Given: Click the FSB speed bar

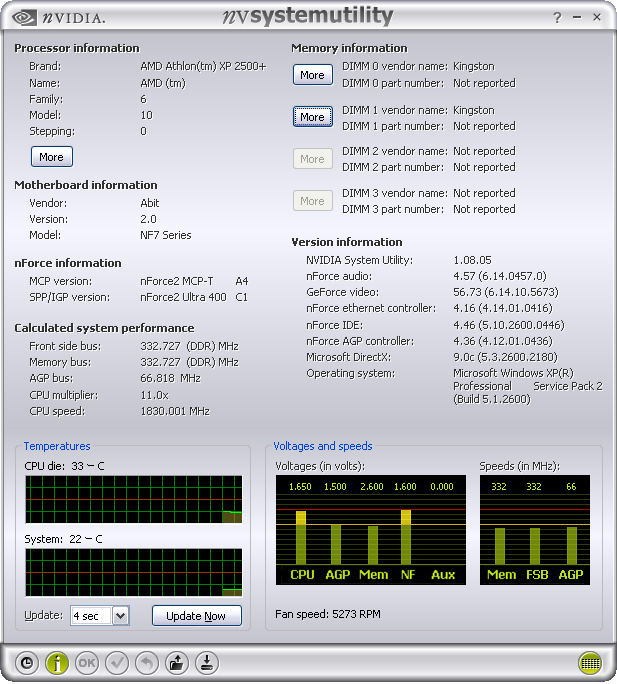Looking at the screenshot, I should click(x=535, y=545).
